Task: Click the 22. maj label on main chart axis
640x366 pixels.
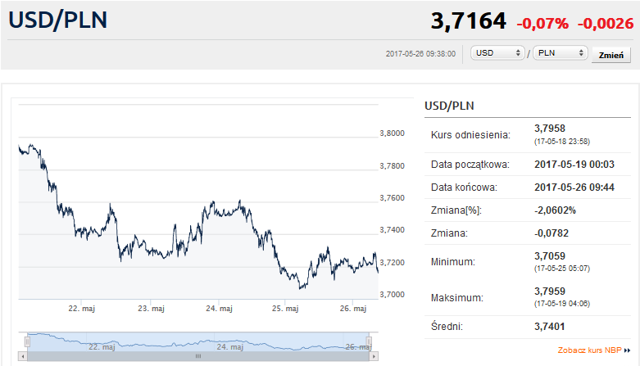Action: click(x=82, y=308)
